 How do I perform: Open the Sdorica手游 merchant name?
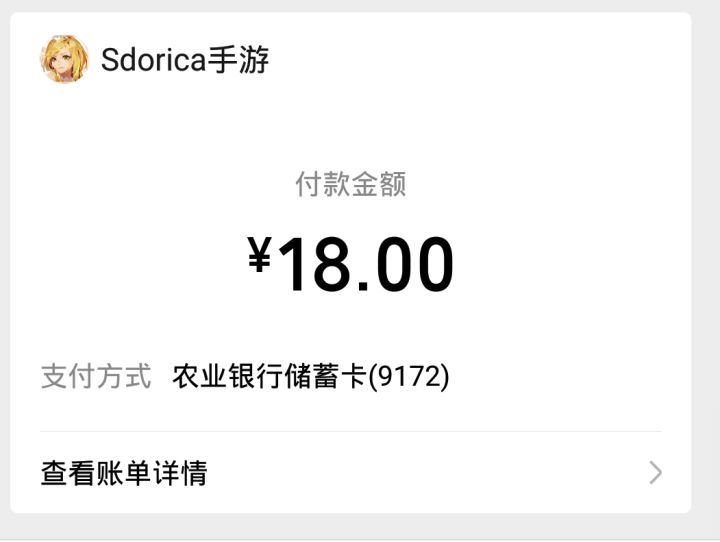coord(185,60)
